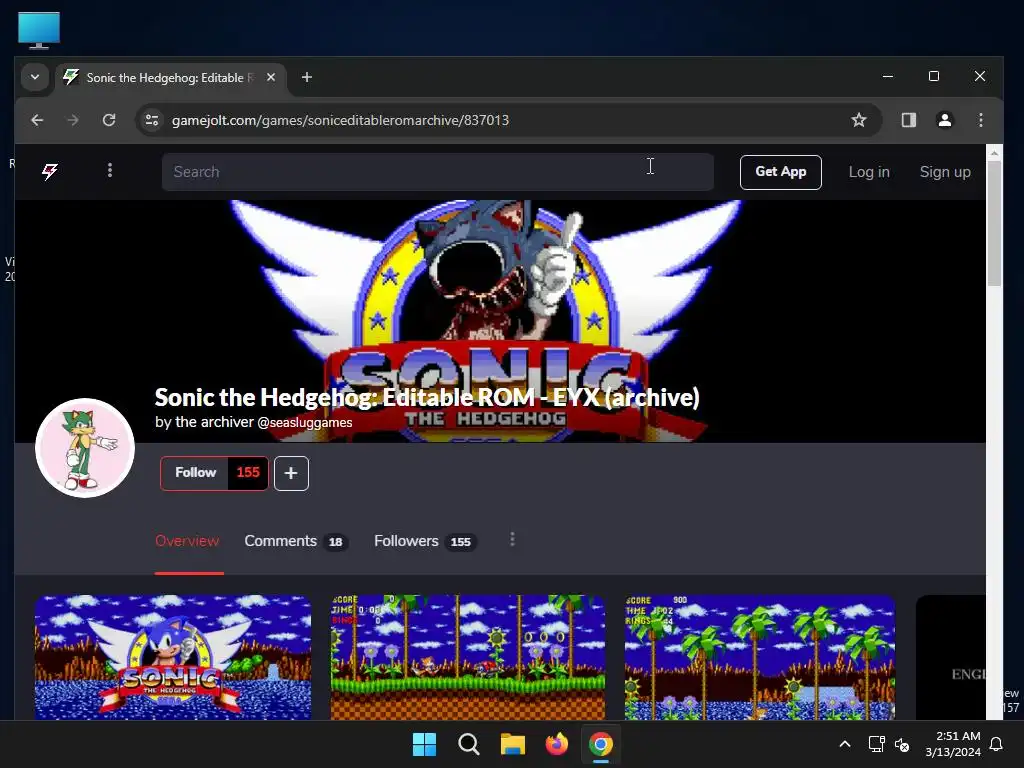Click the page vertical scrollbar thumb
The image size is (1024, 768).
[994, 222]
